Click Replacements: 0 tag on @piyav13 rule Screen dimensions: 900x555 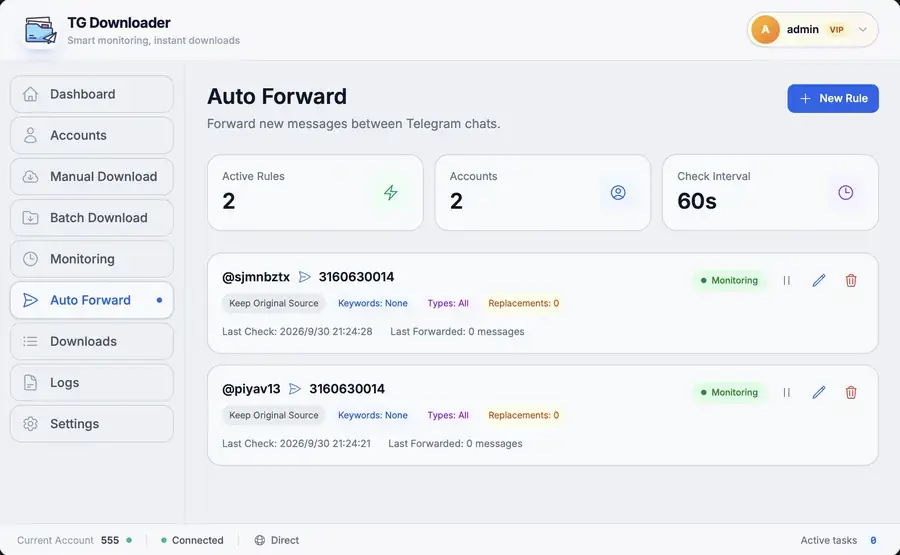click(x=523, y=415)
